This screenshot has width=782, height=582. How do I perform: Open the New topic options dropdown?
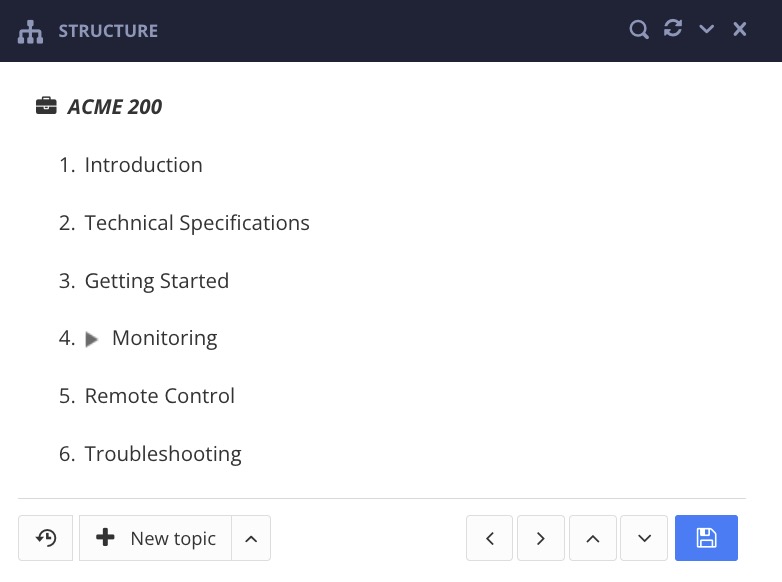pyautogui.click(x=251, y=538)
